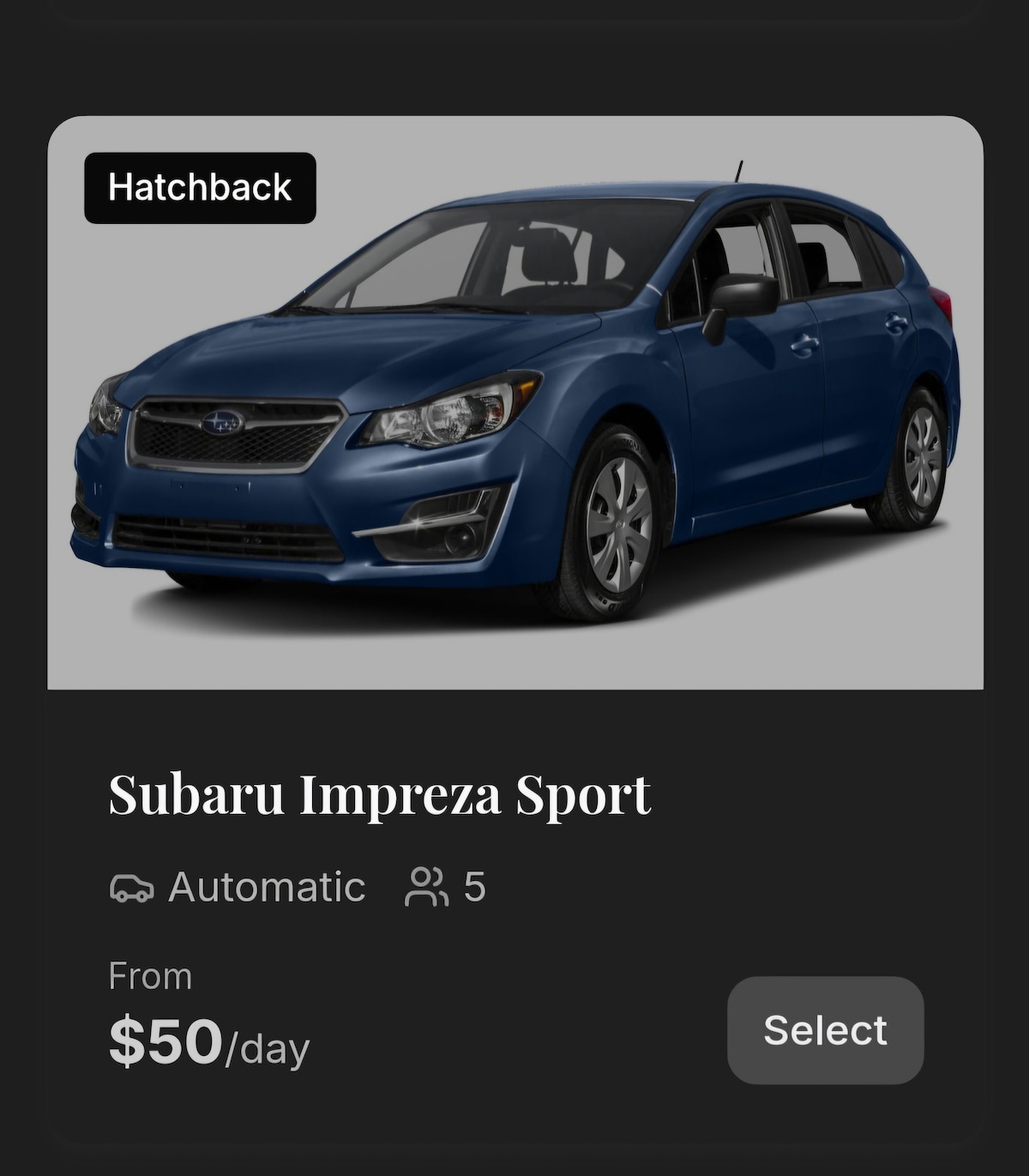1029x1176 pixels.
Task: Click the Subaru logo on car grille
Action: point(223,421)
